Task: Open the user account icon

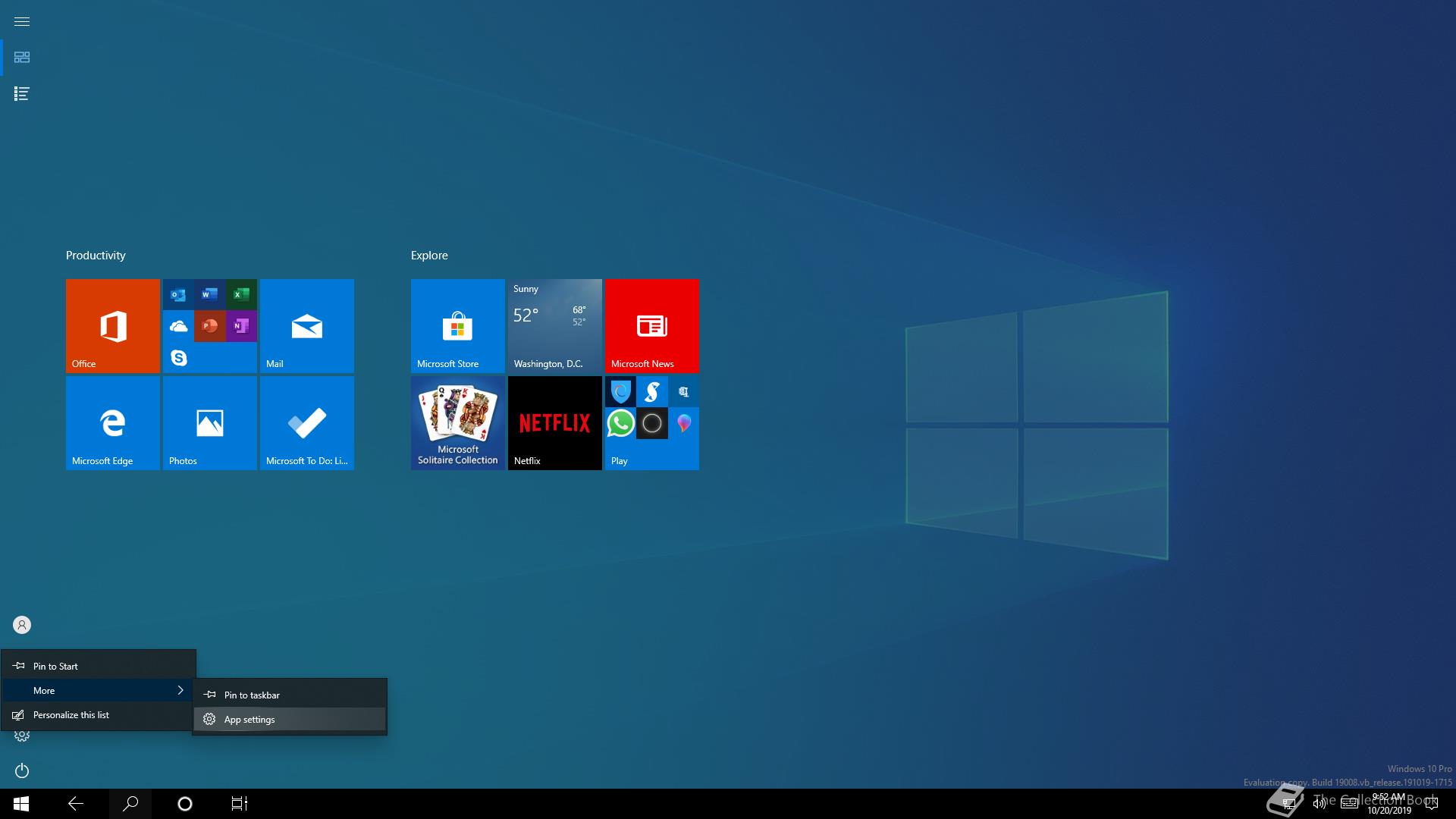Action: [22, 625]
